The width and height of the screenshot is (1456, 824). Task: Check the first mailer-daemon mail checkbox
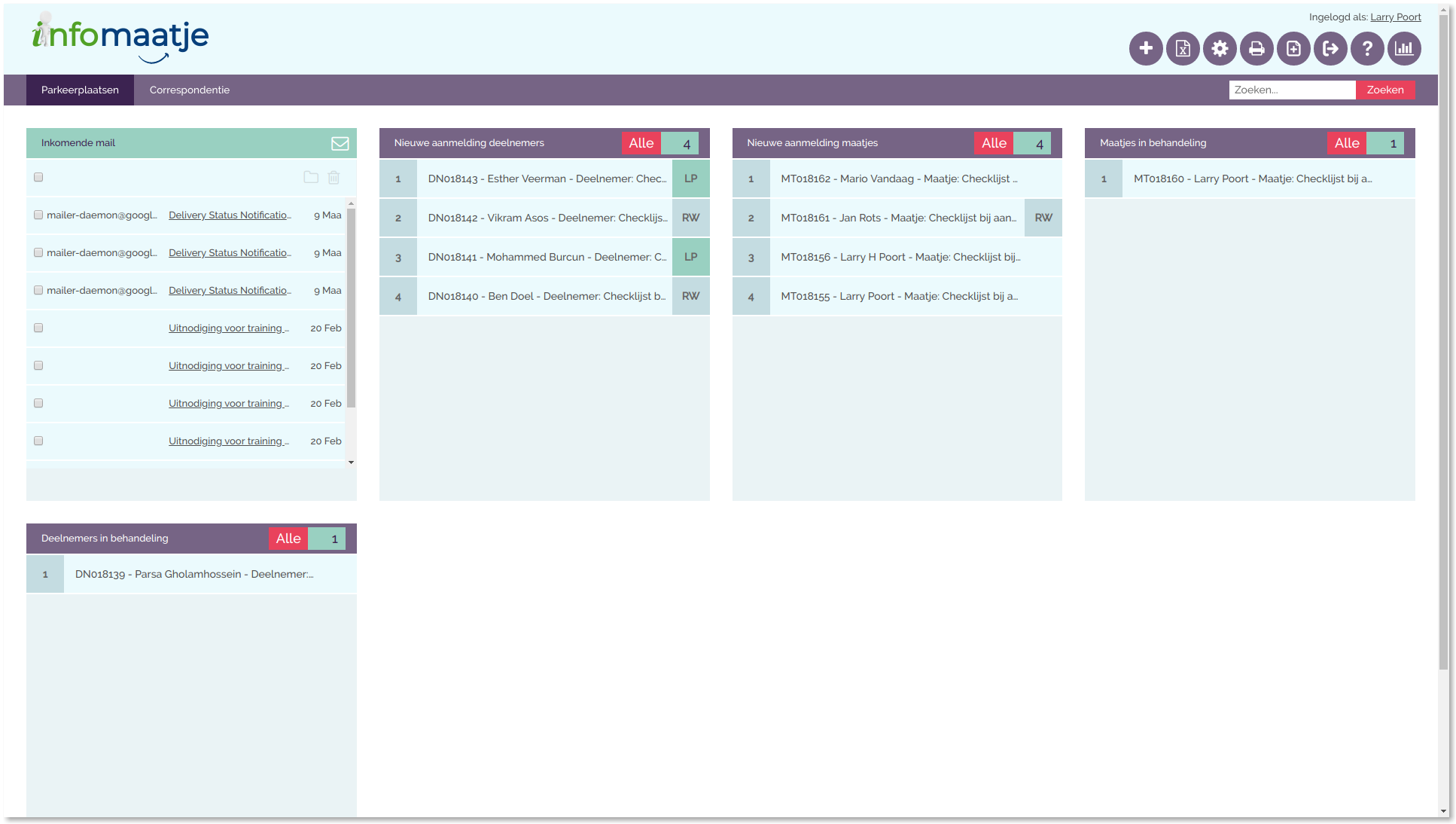[x=38, y=215]
